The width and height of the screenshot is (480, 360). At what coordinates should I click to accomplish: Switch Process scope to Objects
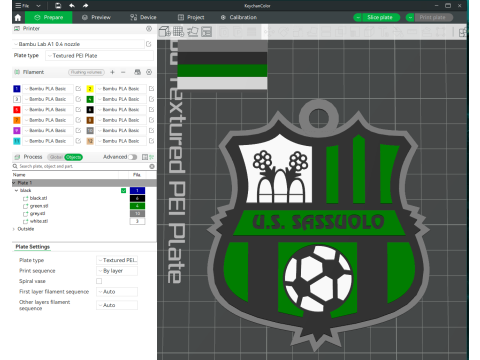tap(73, 157)
